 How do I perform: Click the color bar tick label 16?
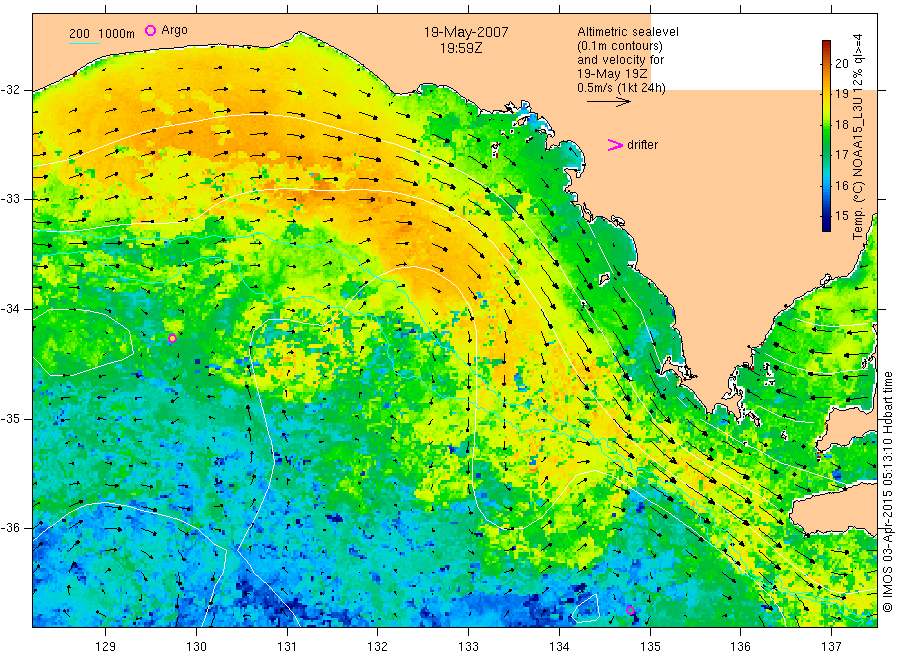(841, 185)
